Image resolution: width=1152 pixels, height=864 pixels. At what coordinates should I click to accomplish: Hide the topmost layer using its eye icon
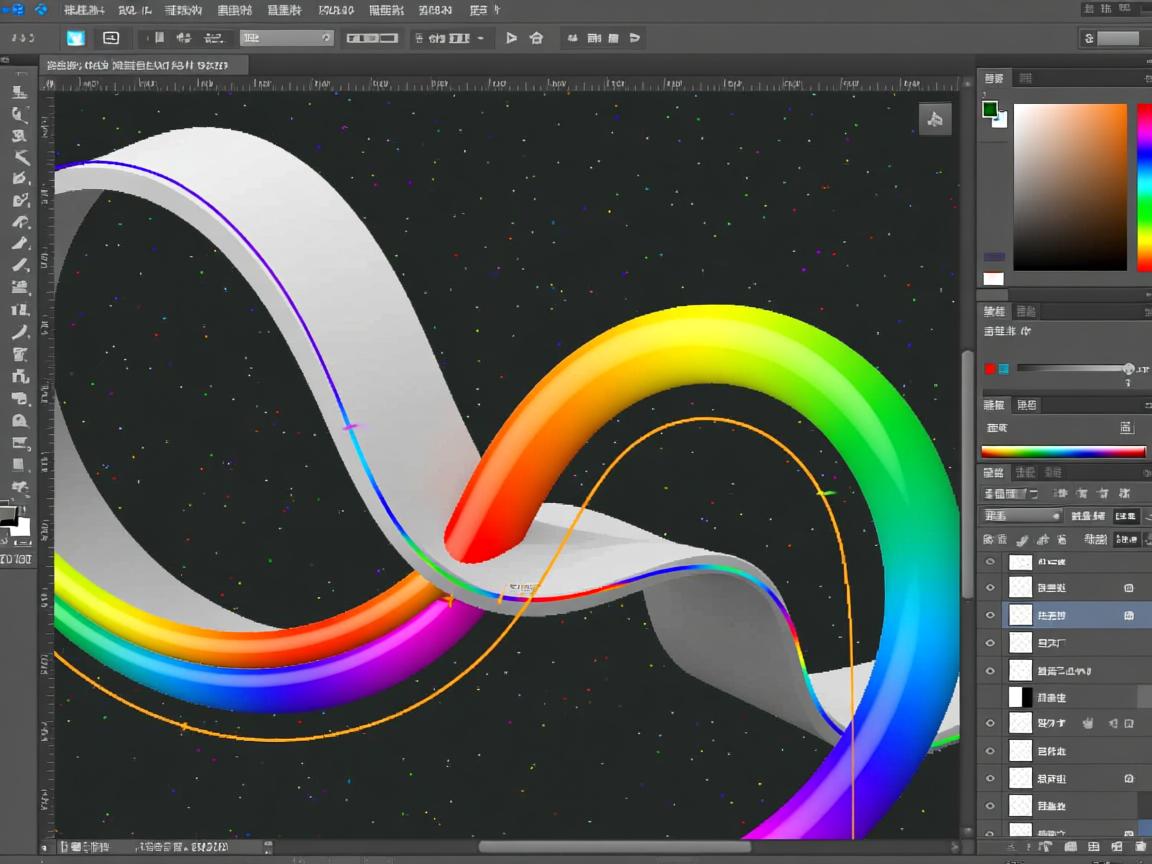pyautogui.click(x=990, y=562)
